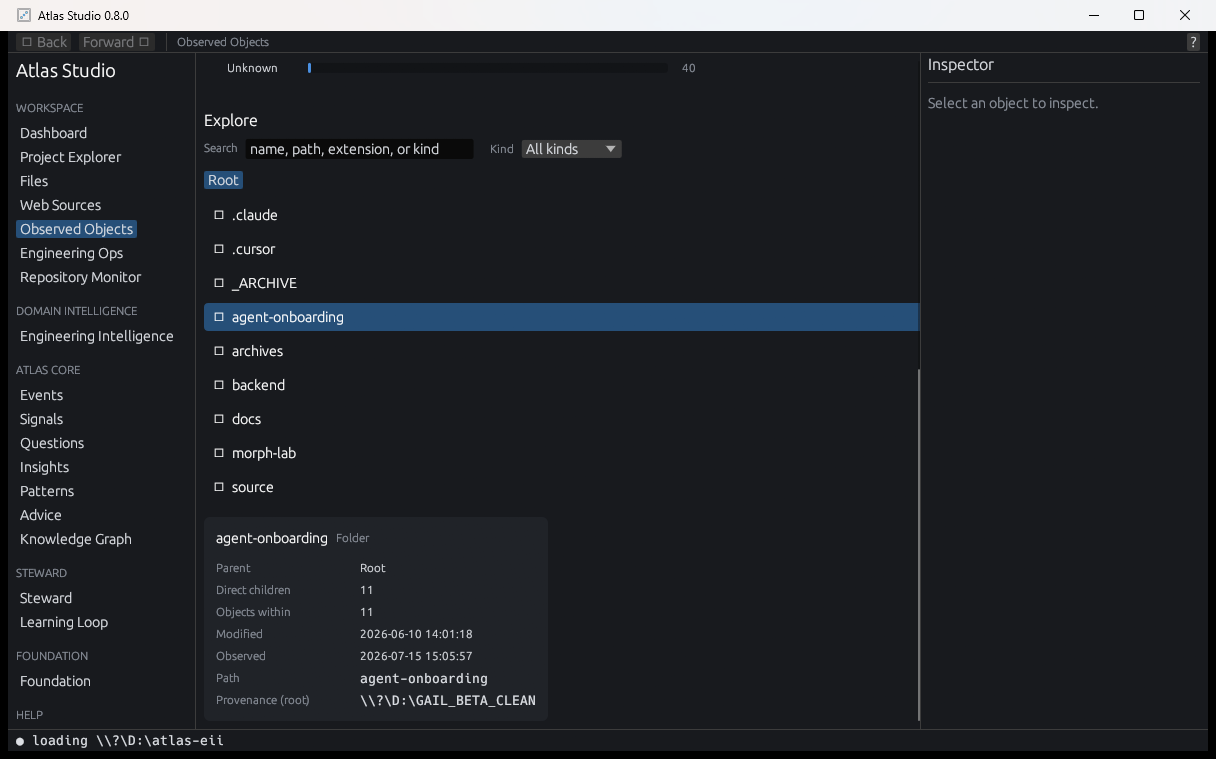Click the Explore list vertical scrollbar
1216x759 pixels.
click(x=918, y=544)
